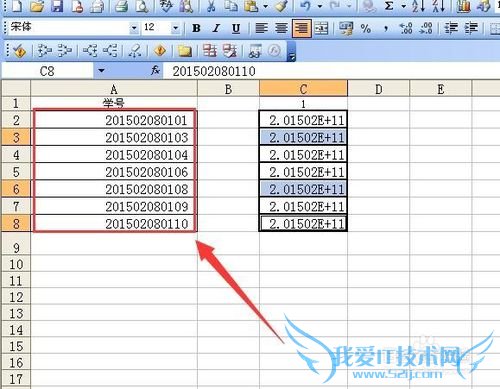Remove all auditing arrows

(x=135, y=51)
